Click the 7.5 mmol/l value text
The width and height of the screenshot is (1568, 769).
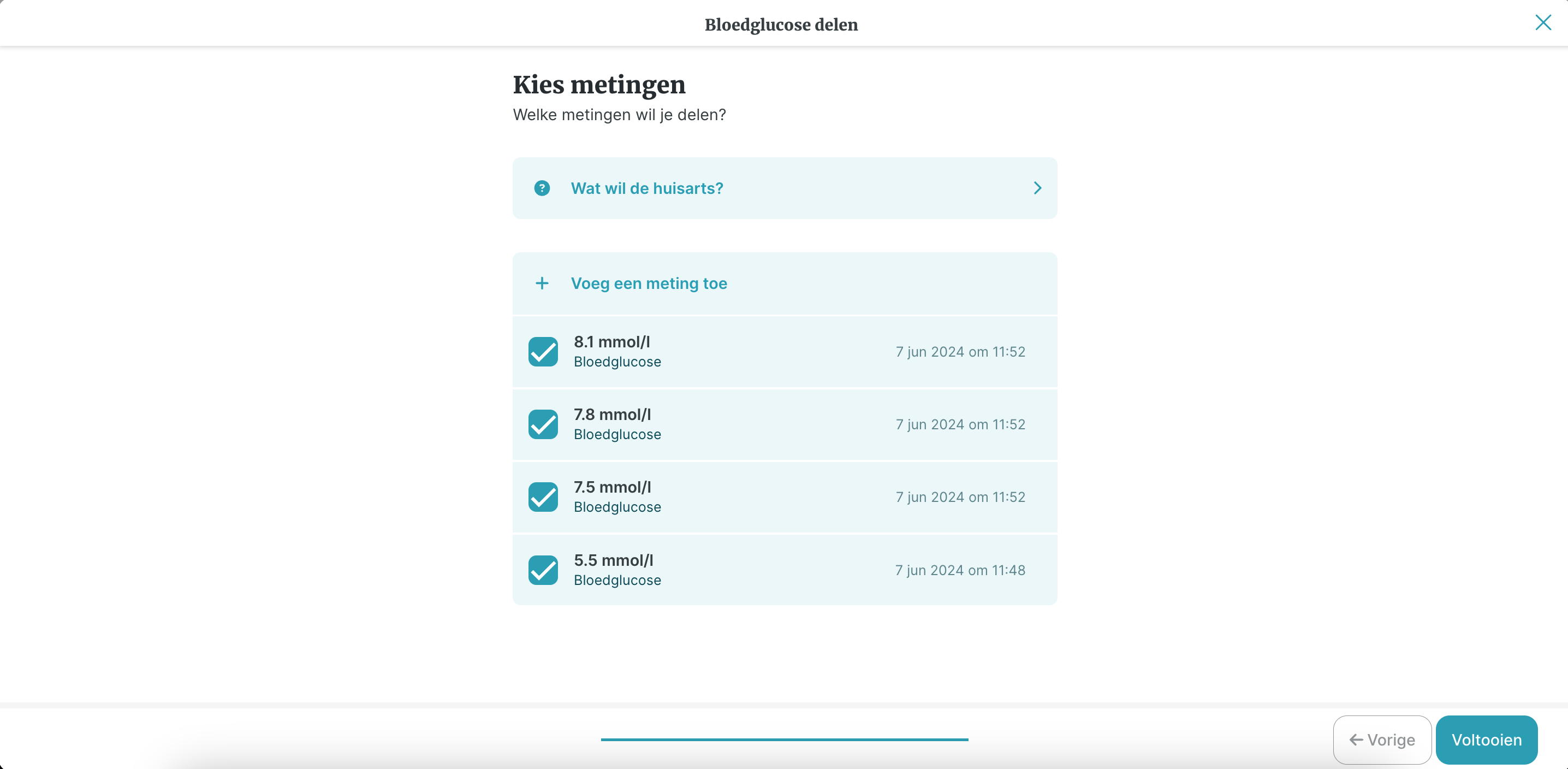pos(613,487)
